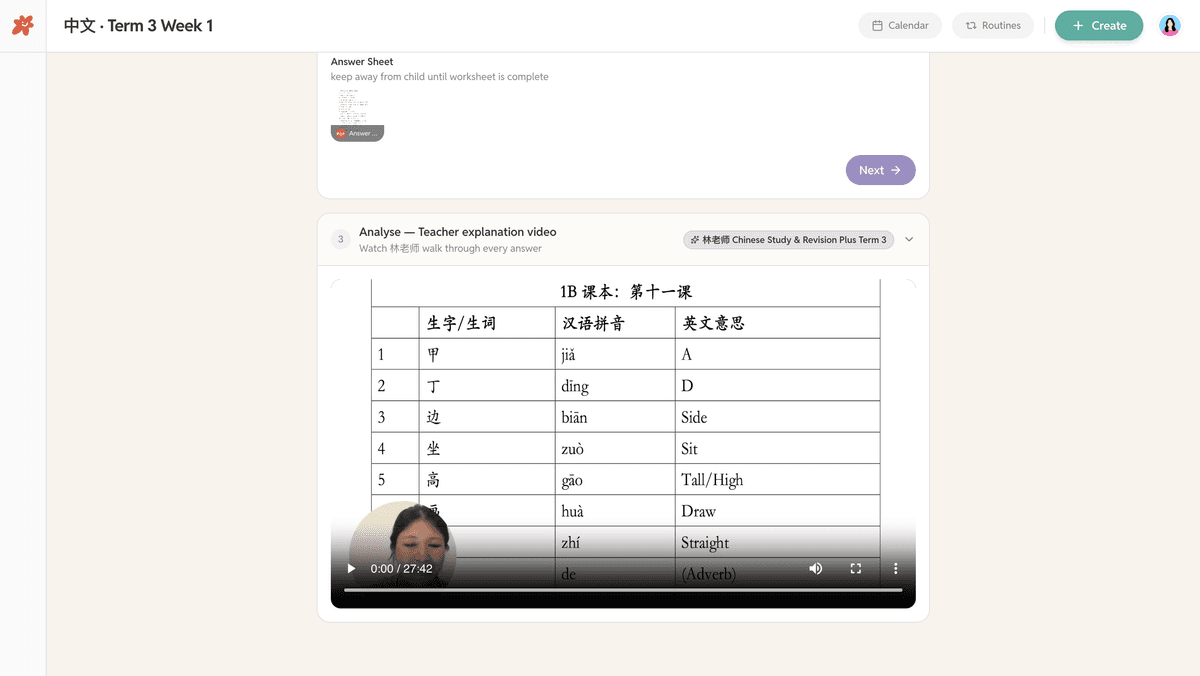The height and width of the screenshot is (676, 1200).
Task: Open the Routines page
Action: coord(993,26)
